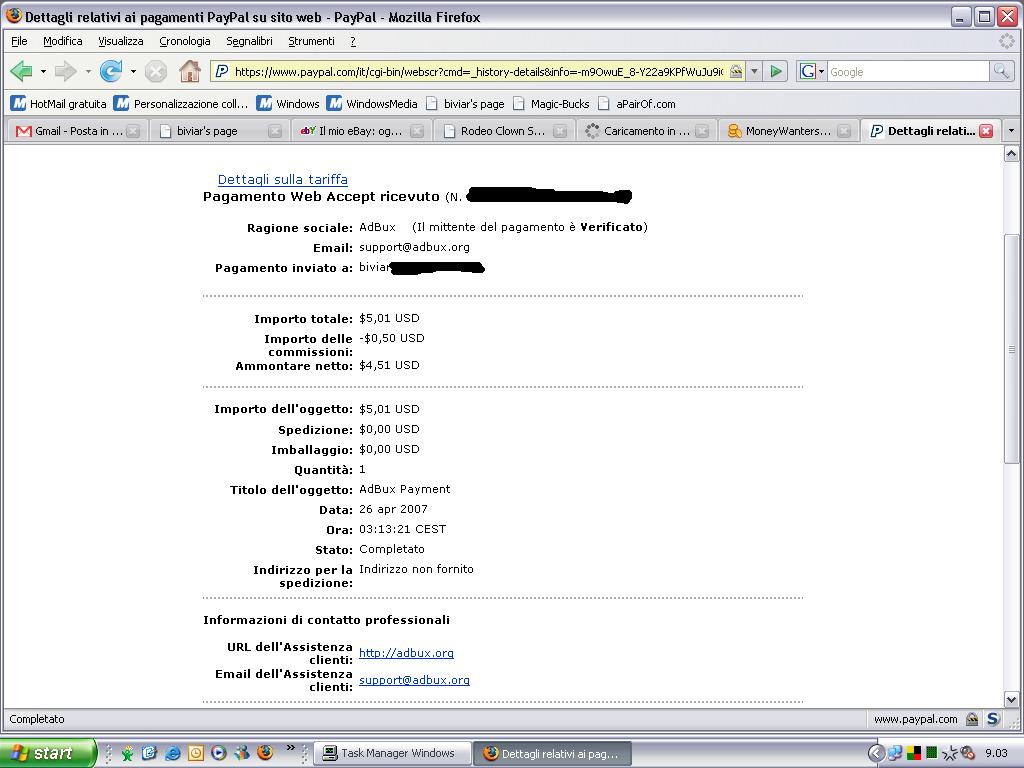Image resolution: width=1024 pixels, height=768 pixels.
Task: Switch to the Il mio eBay tab
Action: point(361,131)
